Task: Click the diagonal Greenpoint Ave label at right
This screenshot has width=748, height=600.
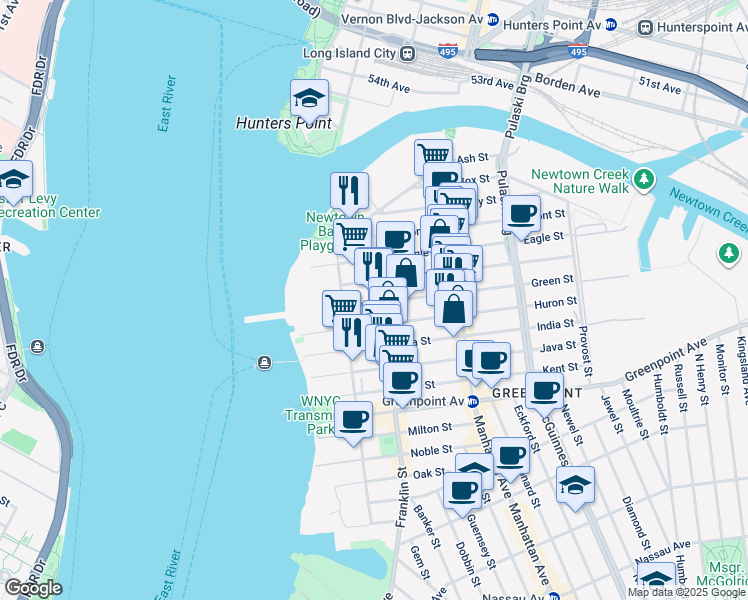Action: [665, 360]
